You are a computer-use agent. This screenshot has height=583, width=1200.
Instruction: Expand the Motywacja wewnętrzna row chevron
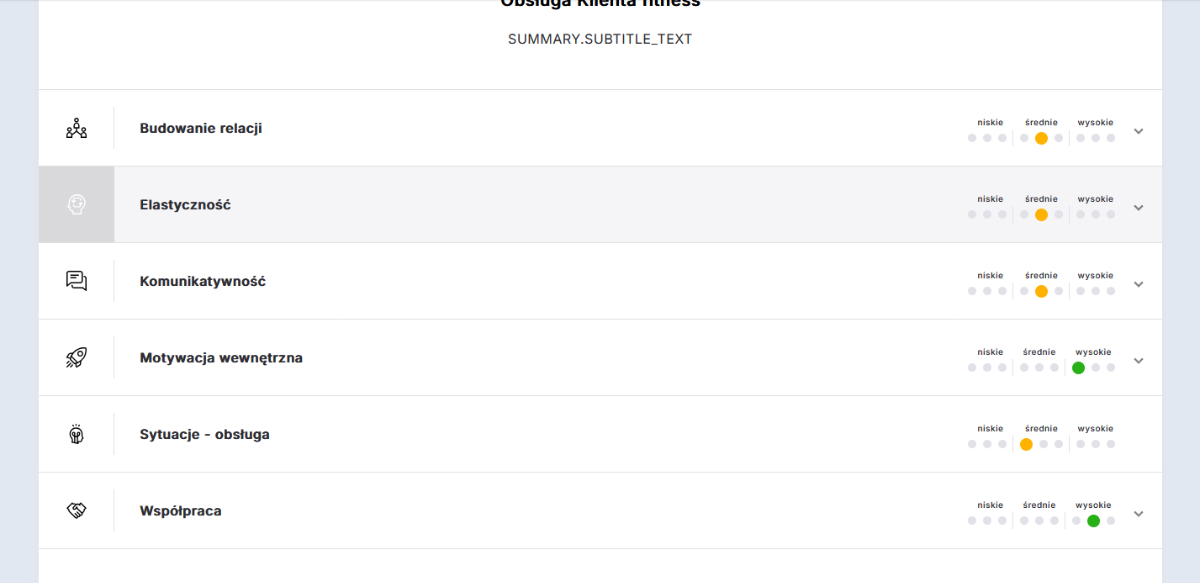click(x=1138, y=361)
